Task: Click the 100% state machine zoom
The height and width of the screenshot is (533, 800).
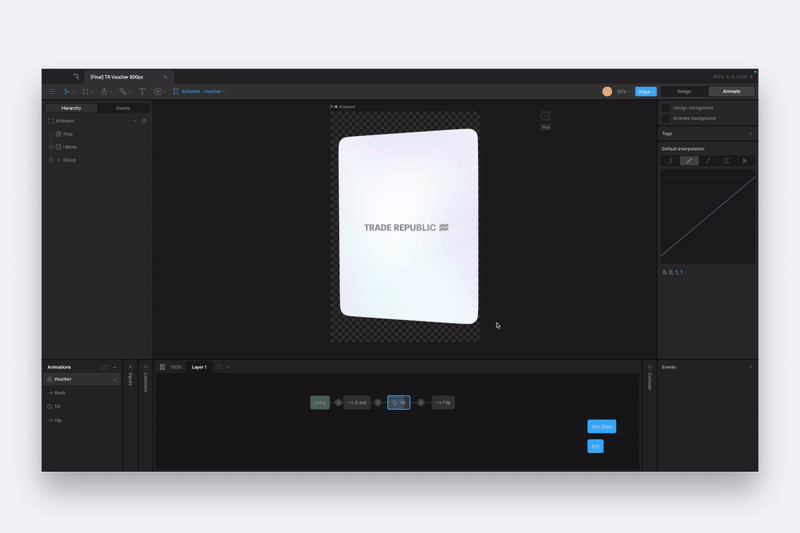Action: 176,367
